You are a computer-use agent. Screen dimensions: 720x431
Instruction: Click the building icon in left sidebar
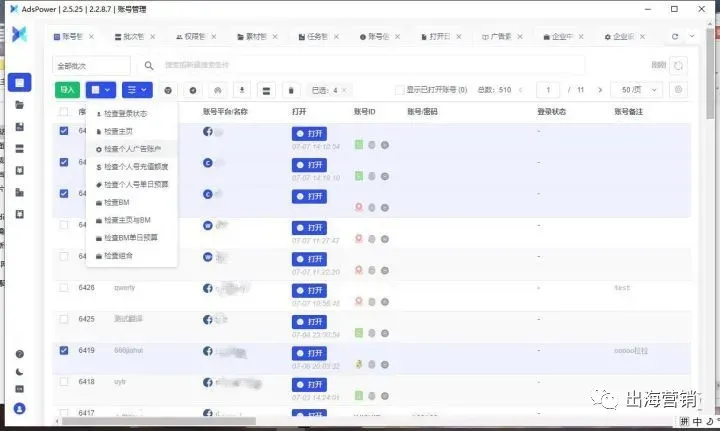pos(19,192)
